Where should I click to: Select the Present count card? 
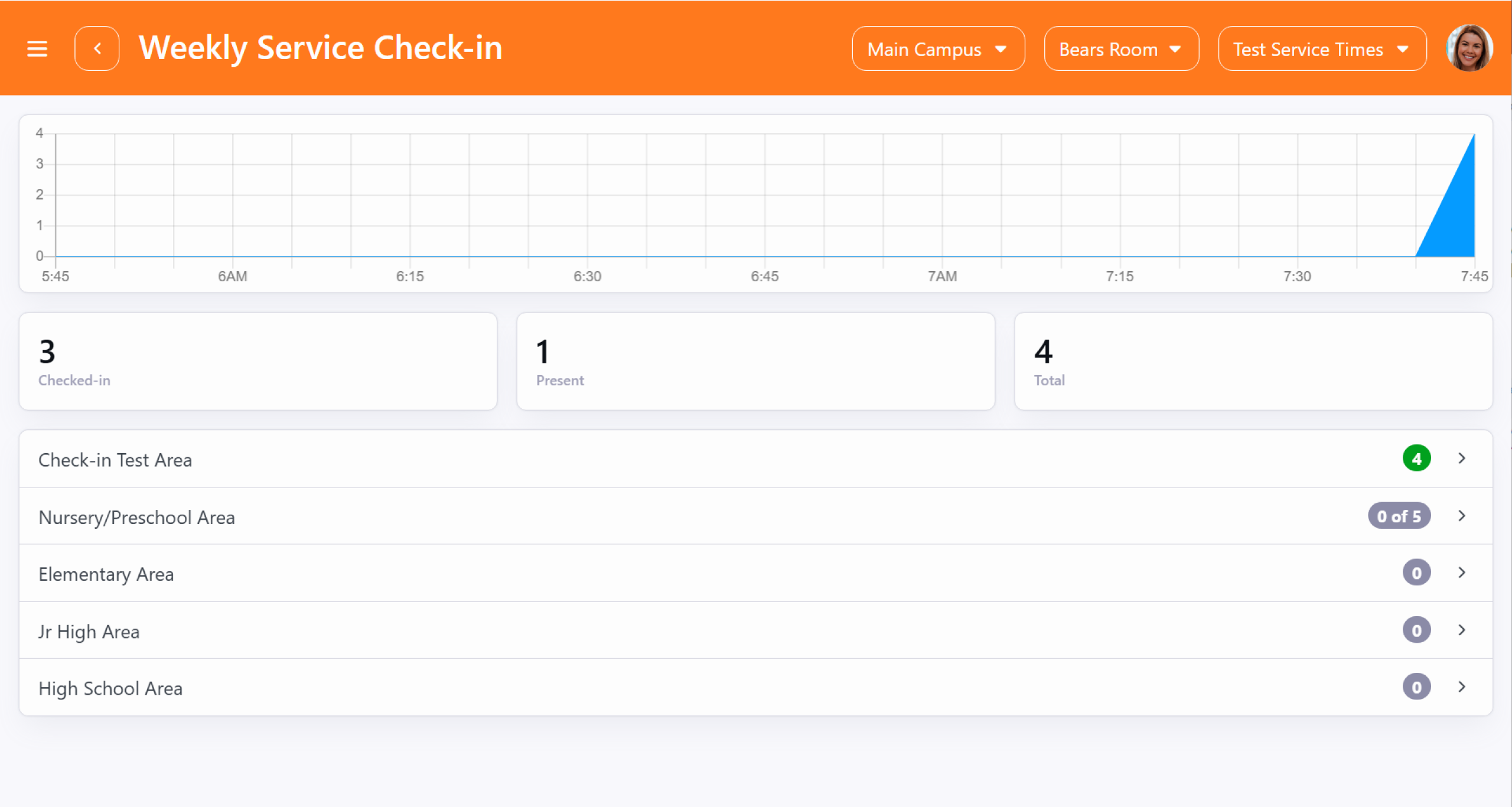click(x=755, y=361)
